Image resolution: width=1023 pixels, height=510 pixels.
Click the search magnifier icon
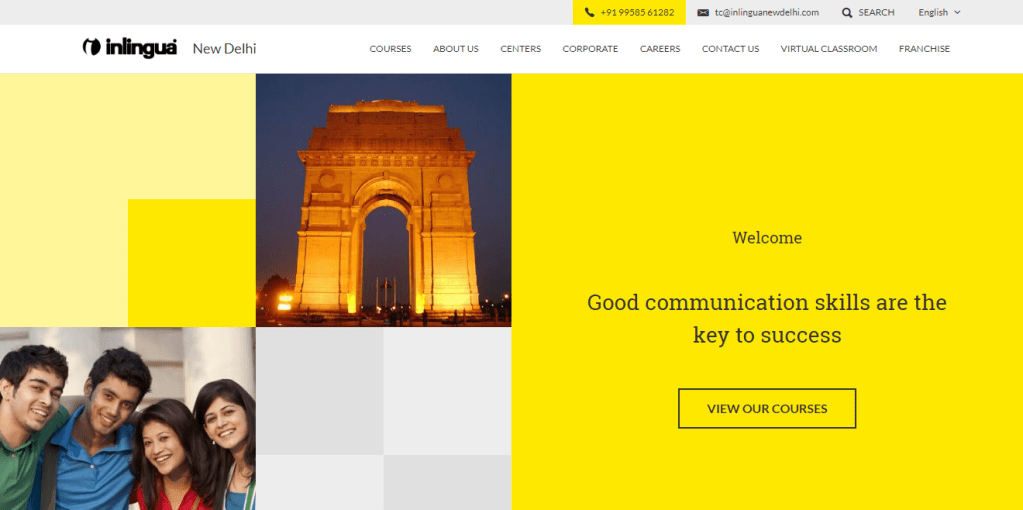(x=847, y=13)
